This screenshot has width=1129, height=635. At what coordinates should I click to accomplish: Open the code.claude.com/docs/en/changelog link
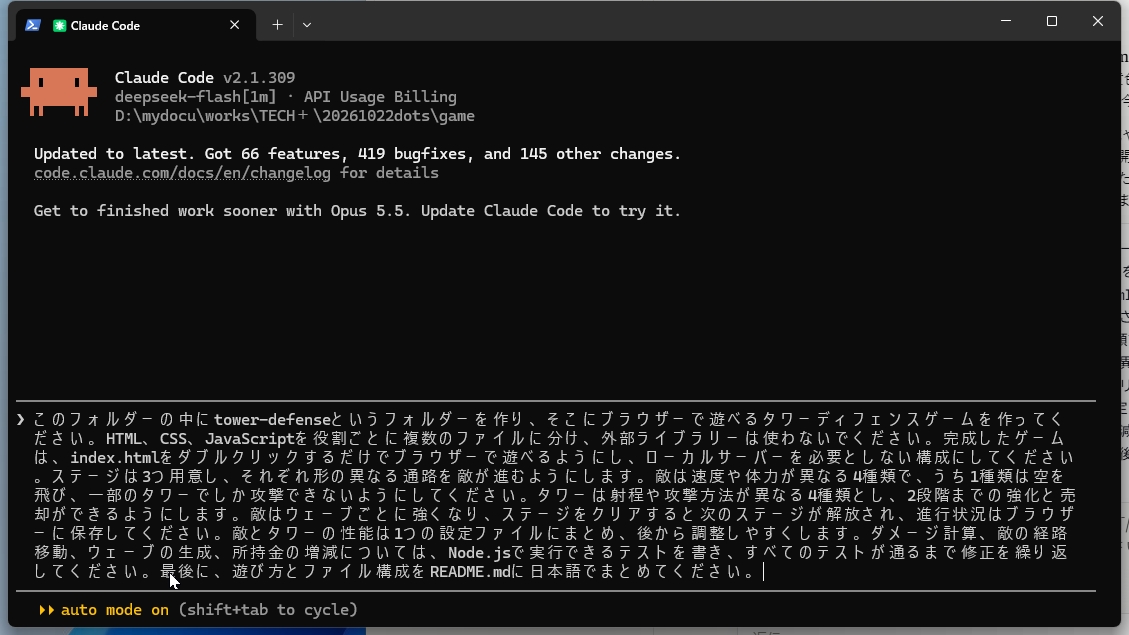click(182, 173)
